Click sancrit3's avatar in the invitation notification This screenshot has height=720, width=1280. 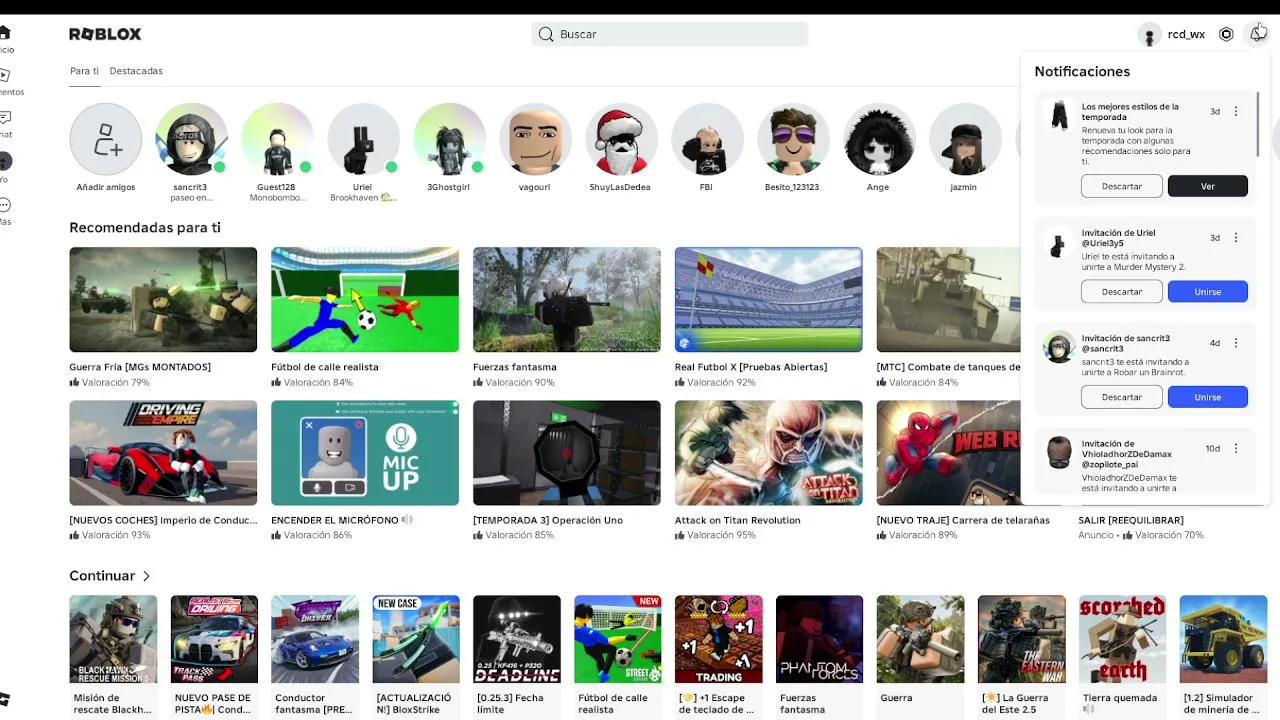1059,347
